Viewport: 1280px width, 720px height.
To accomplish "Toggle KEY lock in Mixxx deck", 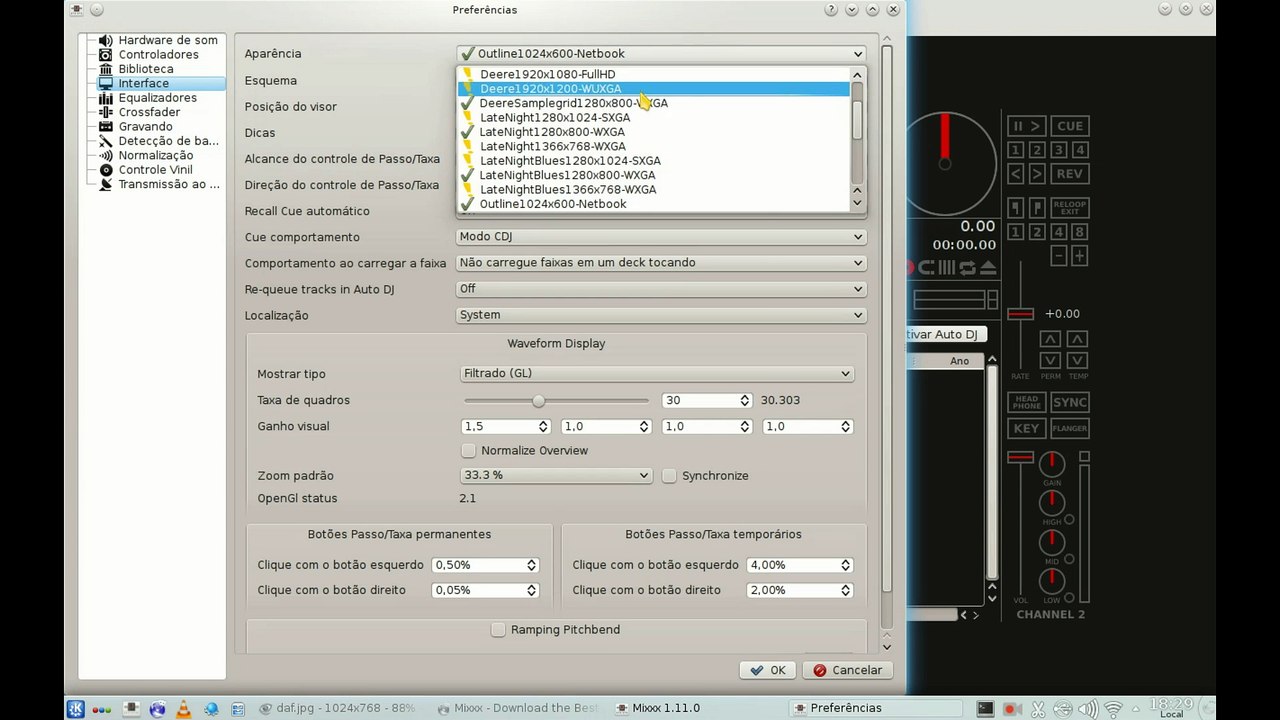I will pyautogui.click(x=1027, y=428).
